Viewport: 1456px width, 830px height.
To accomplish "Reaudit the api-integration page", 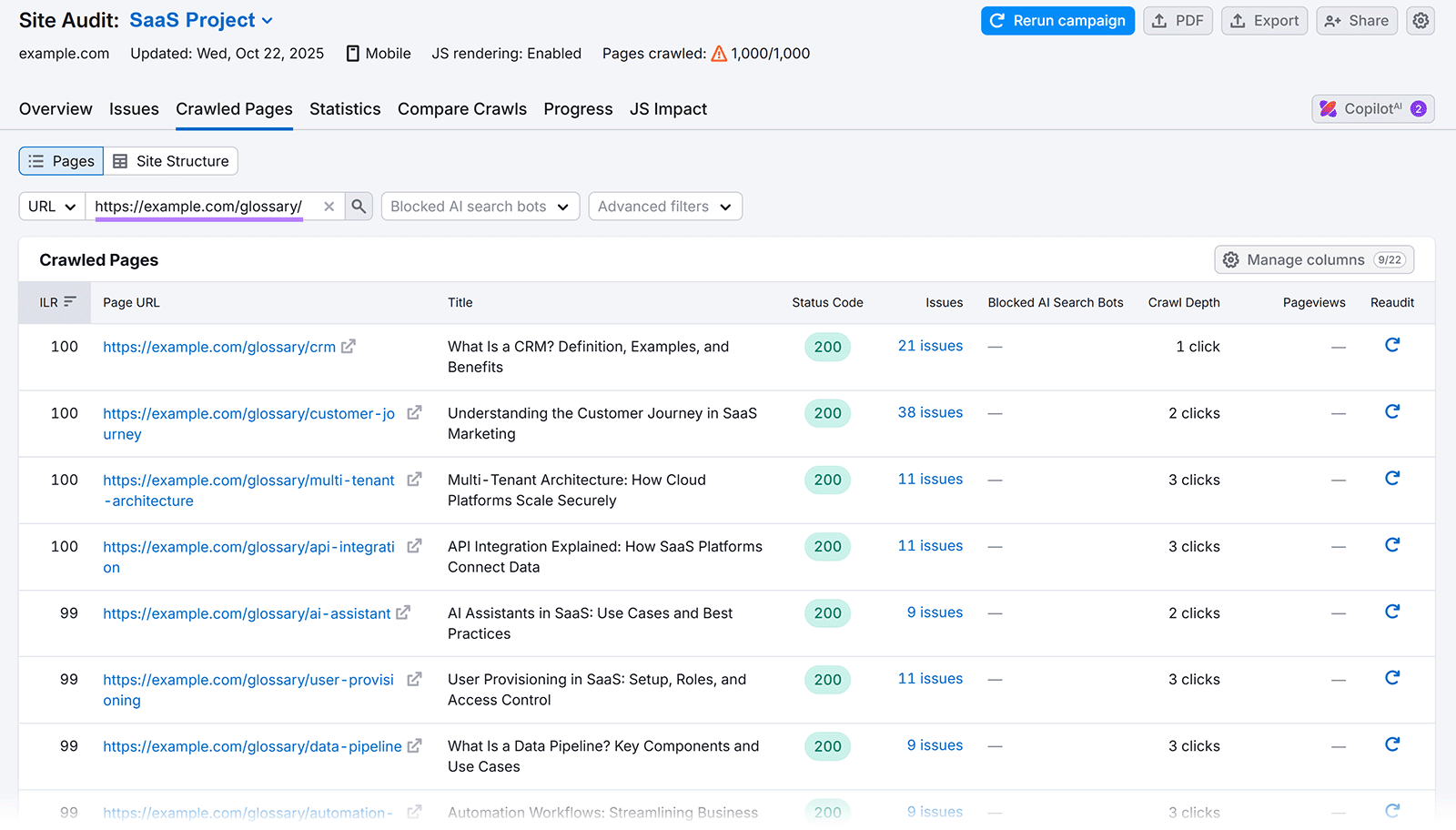I will point(1392,544).
